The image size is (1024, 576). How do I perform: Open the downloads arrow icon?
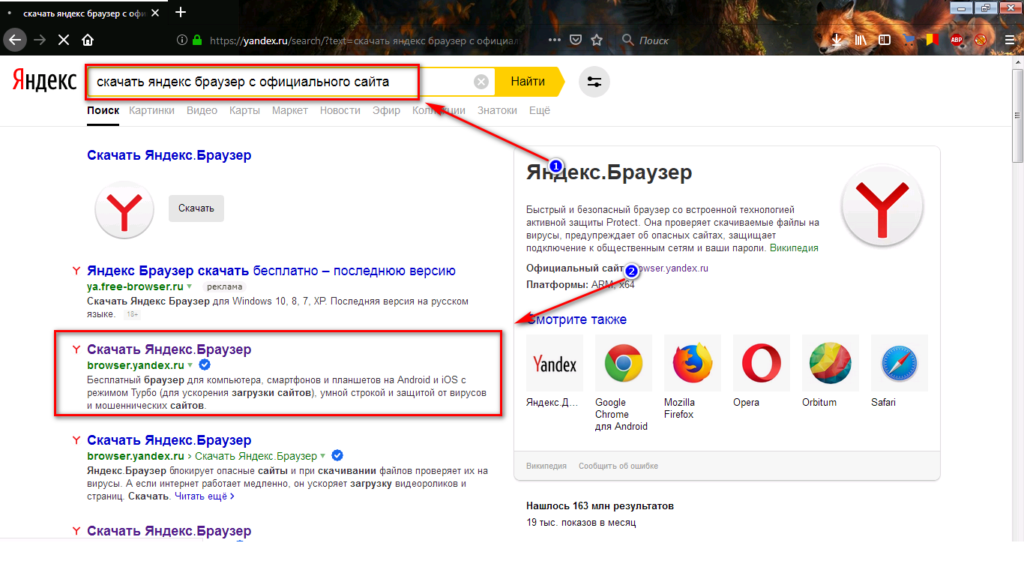pyautogui.click(x=837, y=40)
